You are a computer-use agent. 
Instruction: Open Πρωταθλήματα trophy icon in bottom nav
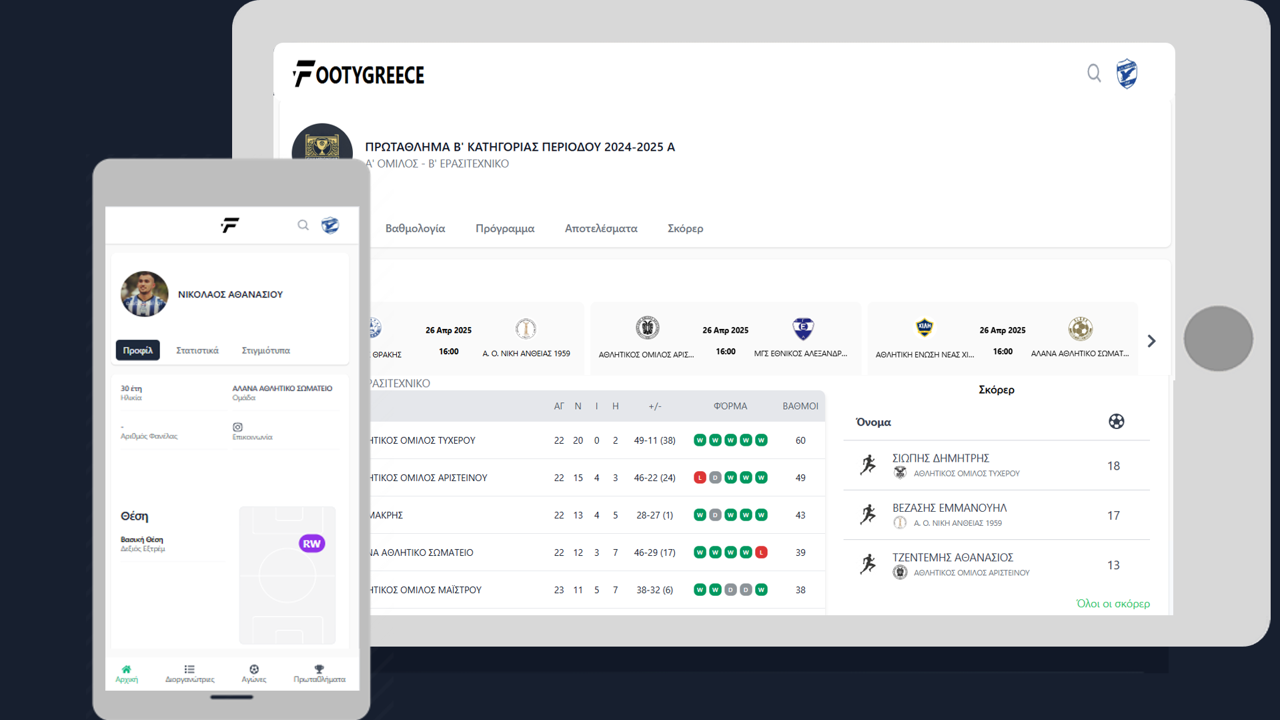tap(319, 670)
